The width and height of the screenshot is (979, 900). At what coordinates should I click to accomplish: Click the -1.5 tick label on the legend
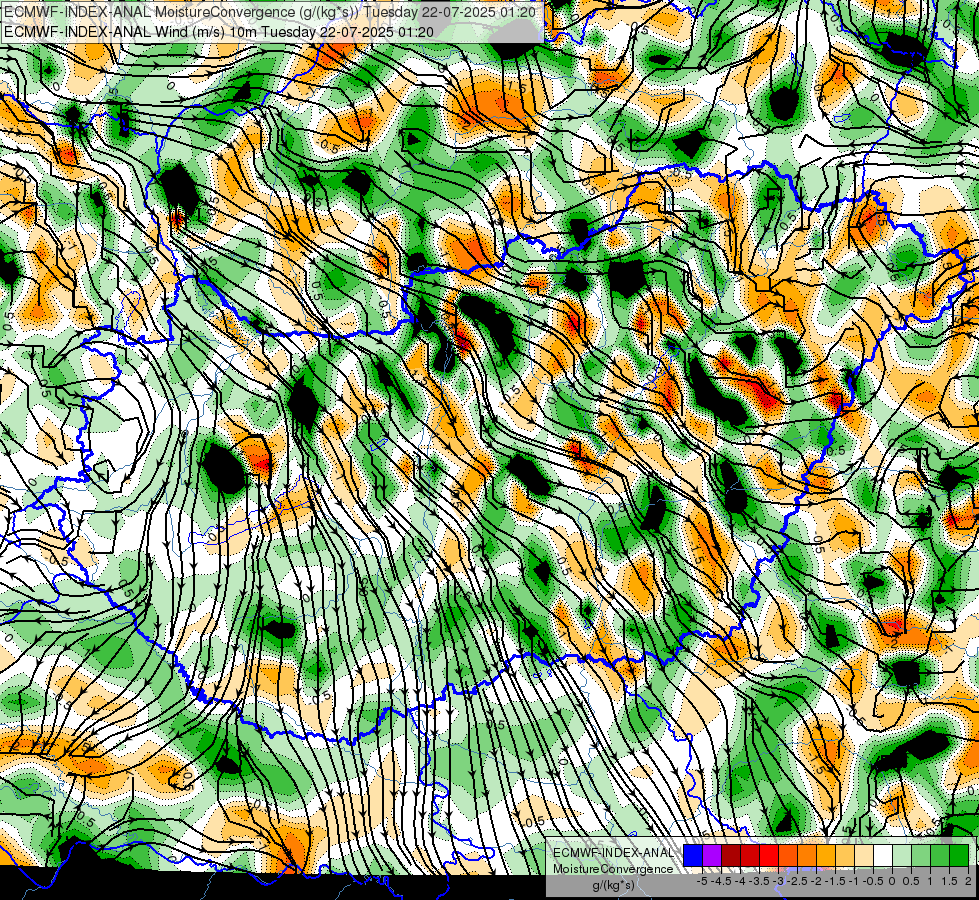[835, 881]
